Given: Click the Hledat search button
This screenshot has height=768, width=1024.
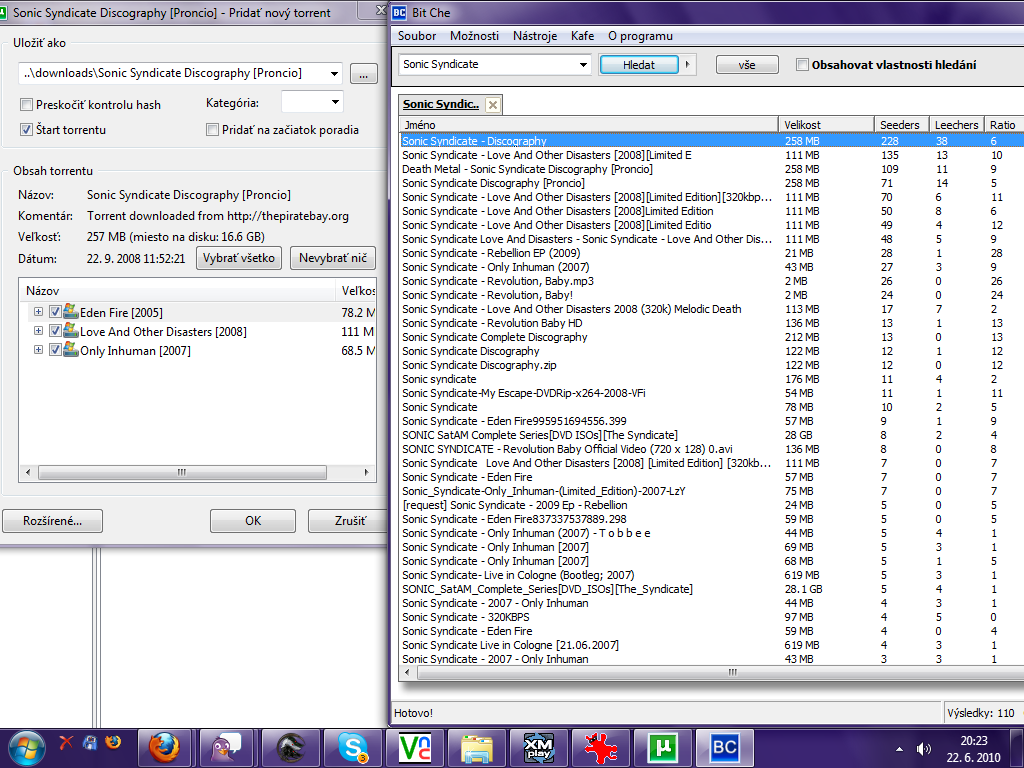Looking at the screenshot, I should [639, 65].
